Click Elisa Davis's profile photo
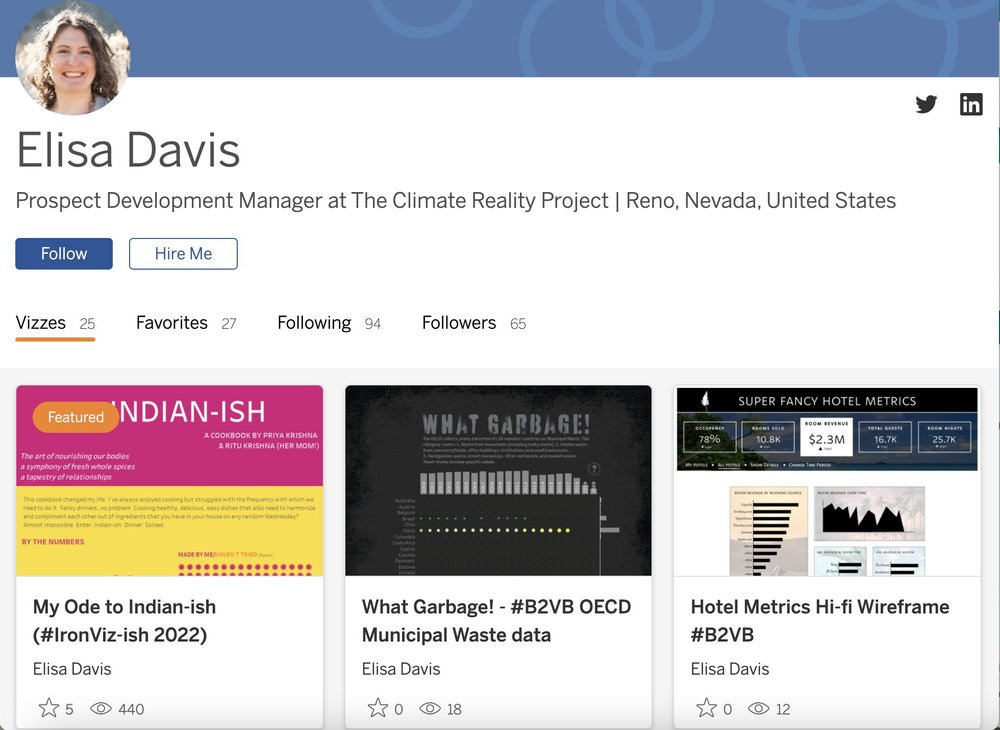 point(72,57)
